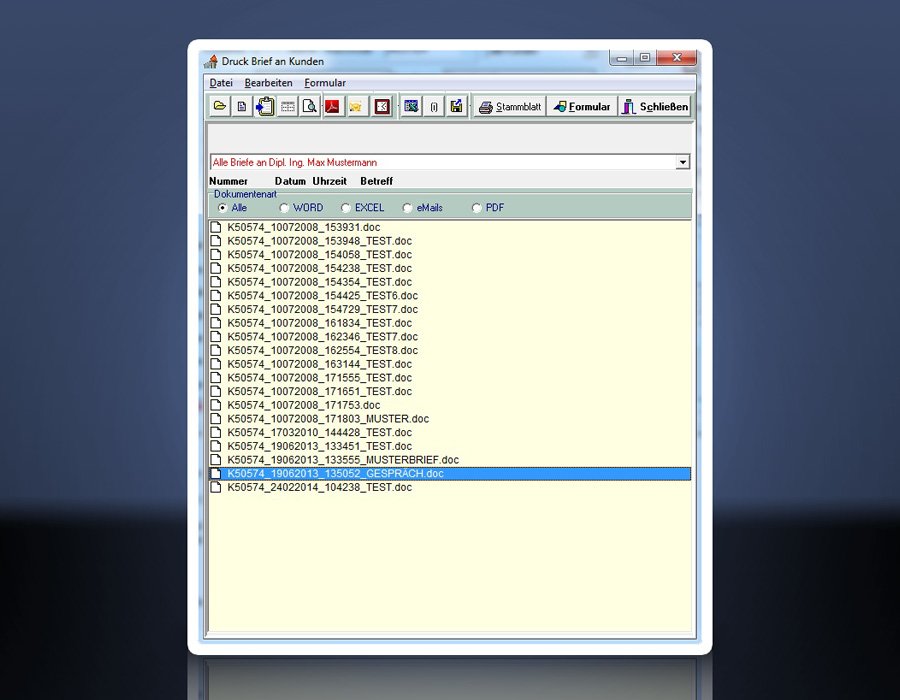900x700 pixels.
Task: Click the blue grid screen toolbar icon
Action: (x=411, y=106)
